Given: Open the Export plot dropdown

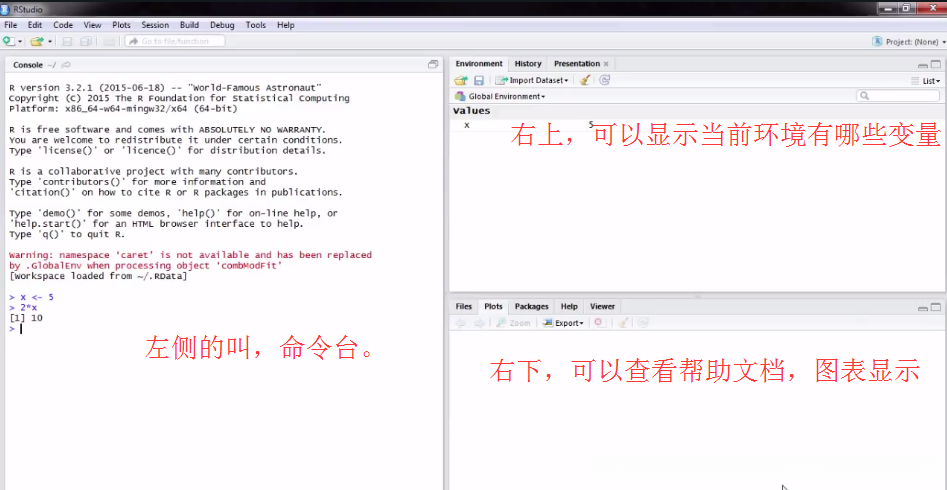Looking at the screenshot, I should pos(563,323).
